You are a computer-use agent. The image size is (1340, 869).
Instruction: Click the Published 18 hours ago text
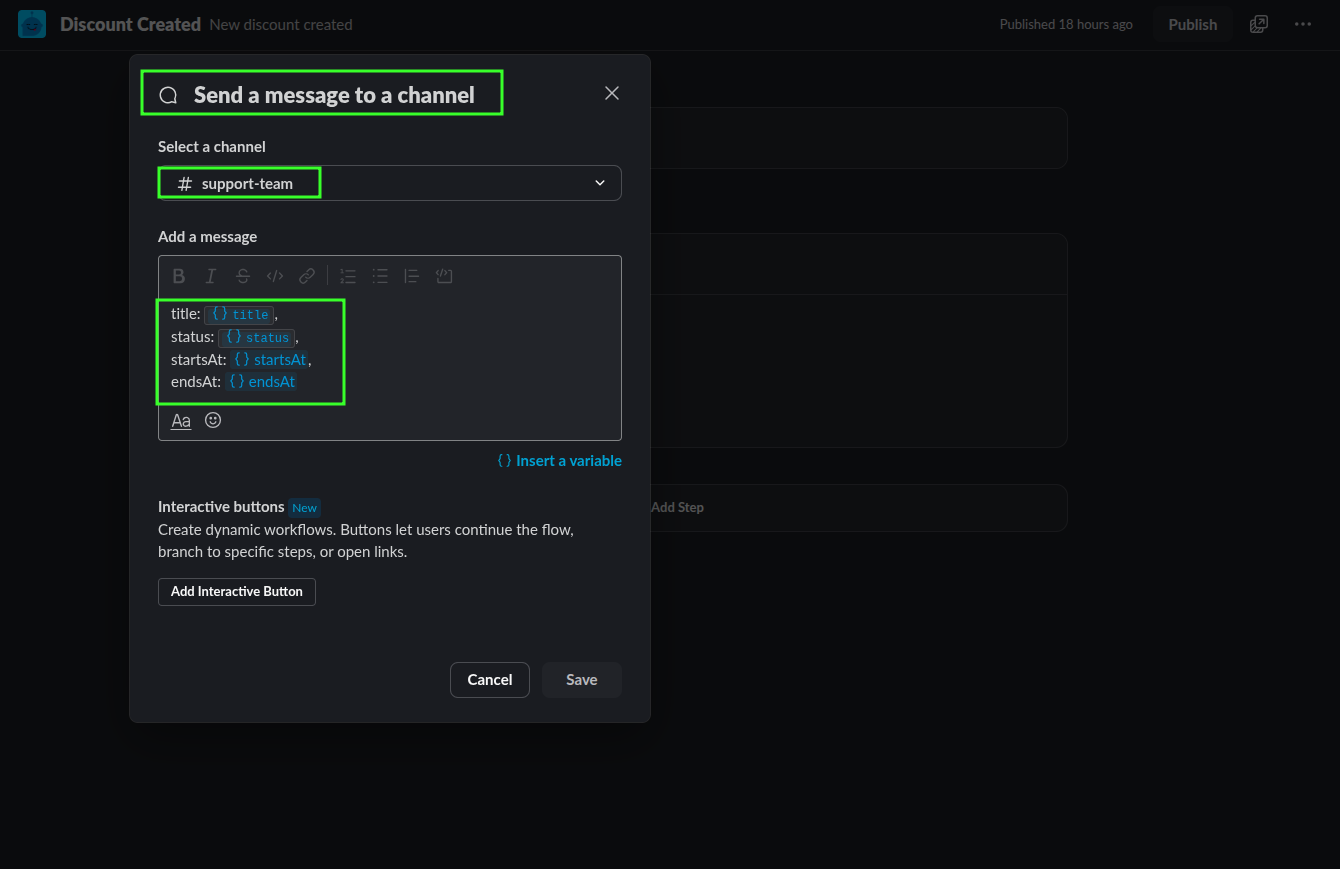pyautogui.click(x=1066, y=24)
